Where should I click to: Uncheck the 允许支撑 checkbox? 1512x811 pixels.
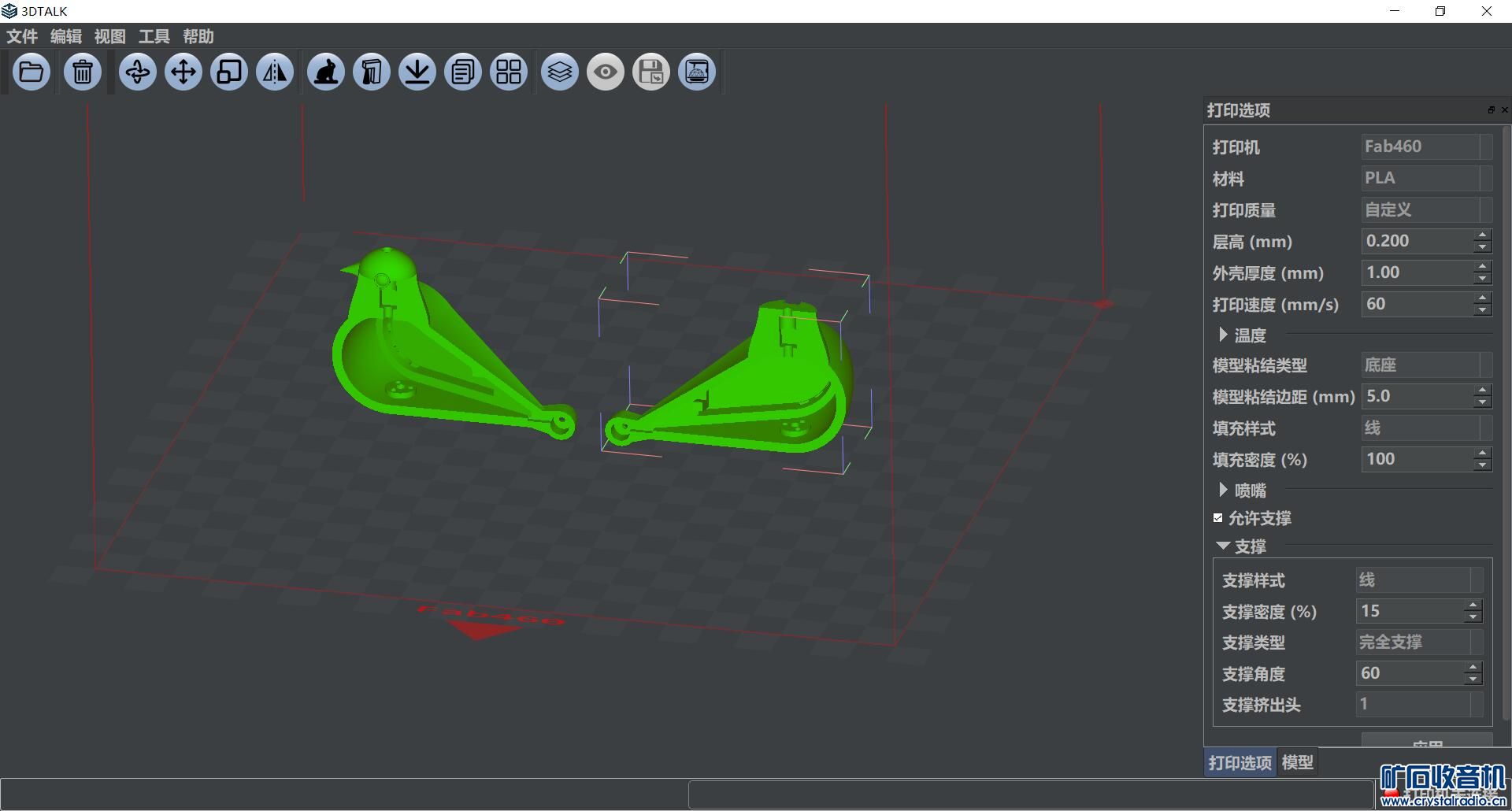click(1218, 518)
